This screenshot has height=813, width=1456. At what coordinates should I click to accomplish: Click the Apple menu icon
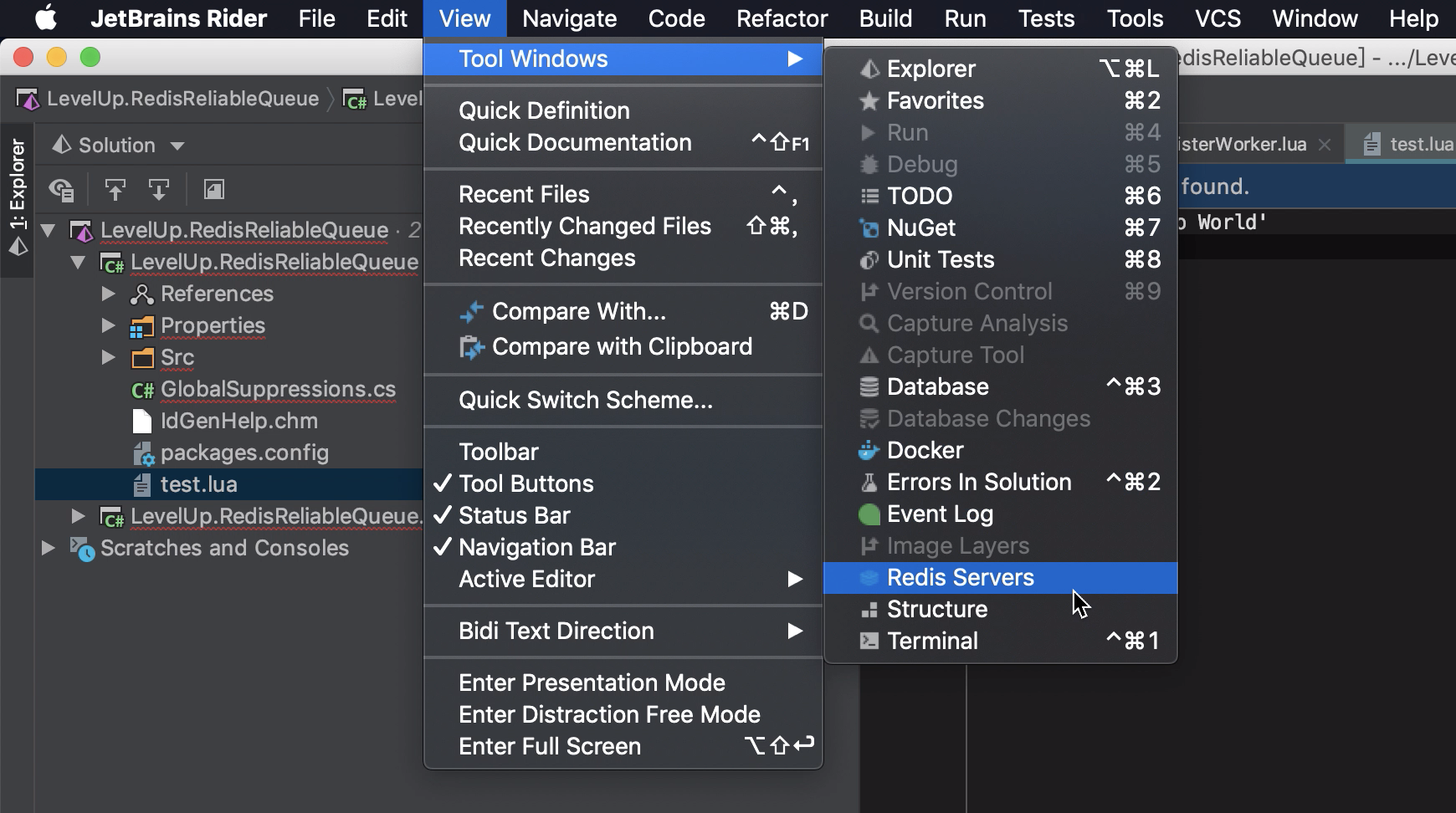tap(46, 18)
